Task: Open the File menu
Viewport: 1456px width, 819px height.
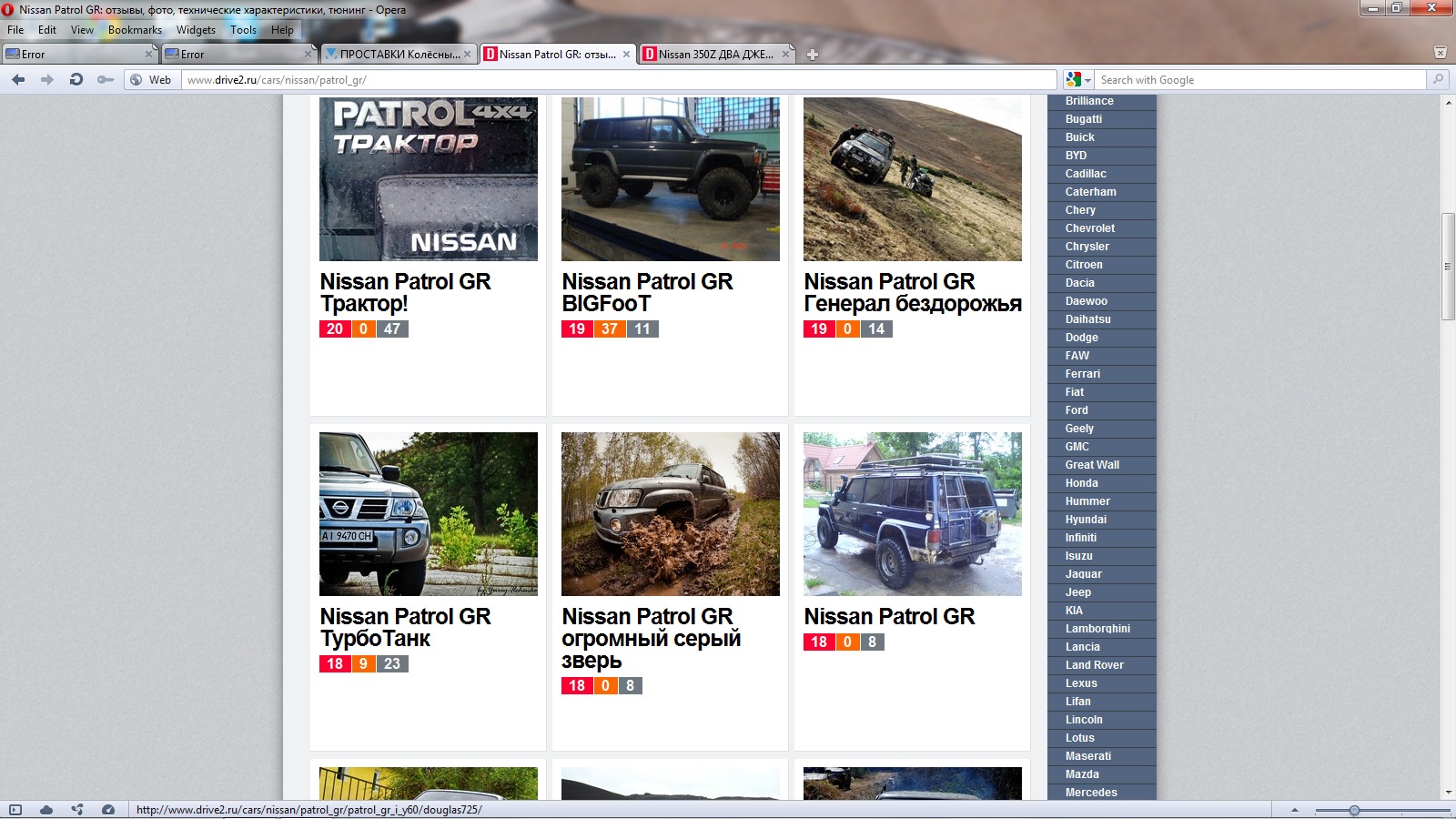Action: click(x=15, y=30)
